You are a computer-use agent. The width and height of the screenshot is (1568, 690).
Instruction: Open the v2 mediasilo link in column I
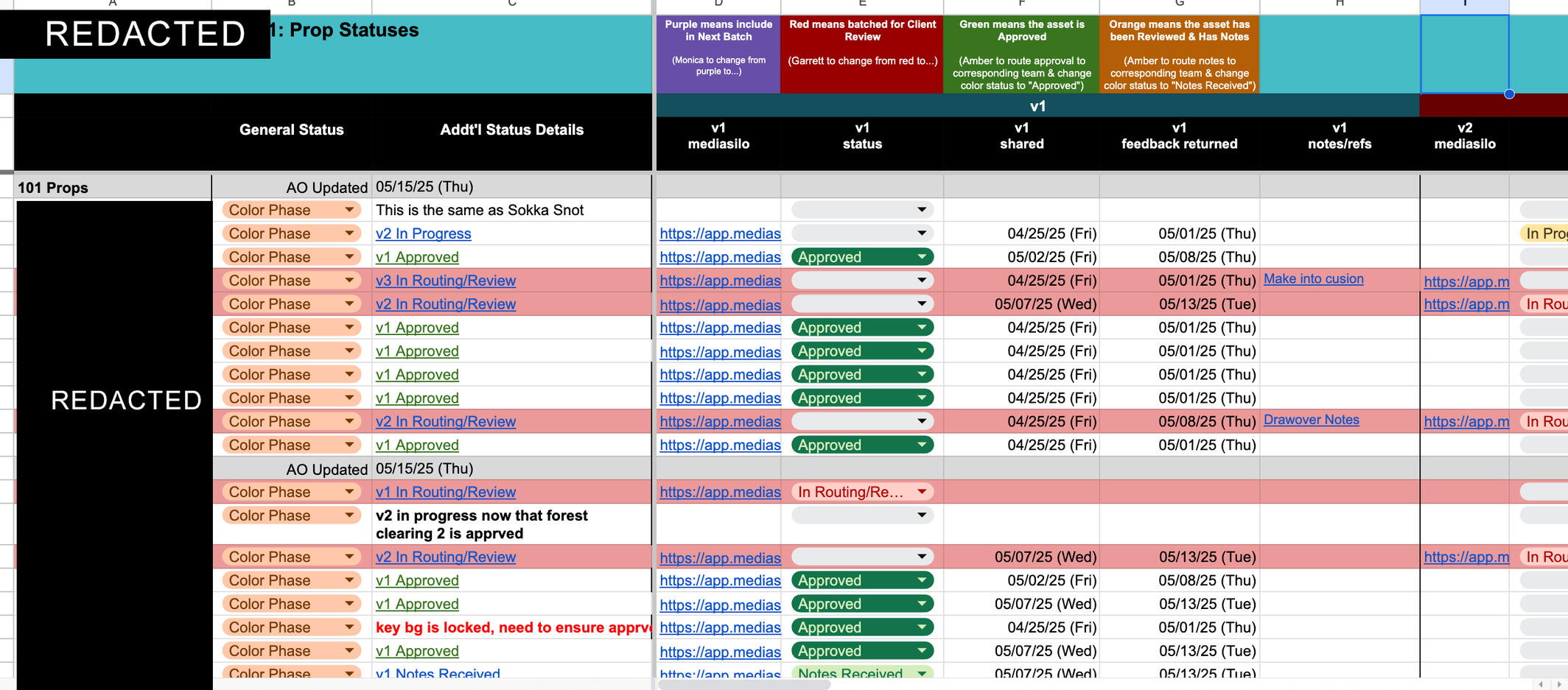pos(1466,281)
